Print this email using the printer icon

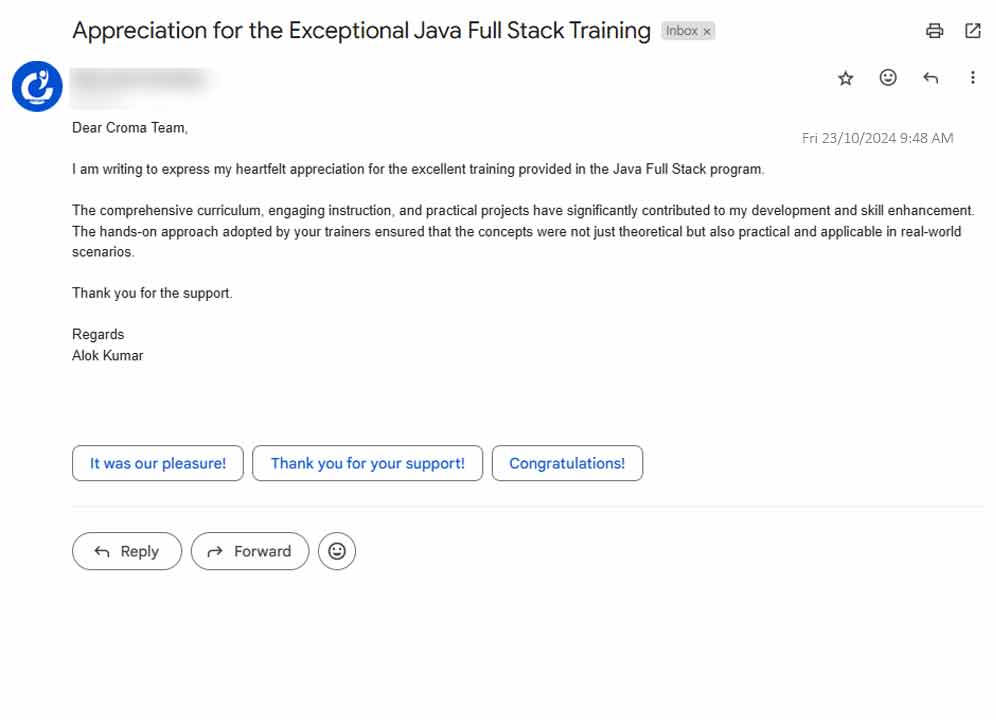point(934,31)
